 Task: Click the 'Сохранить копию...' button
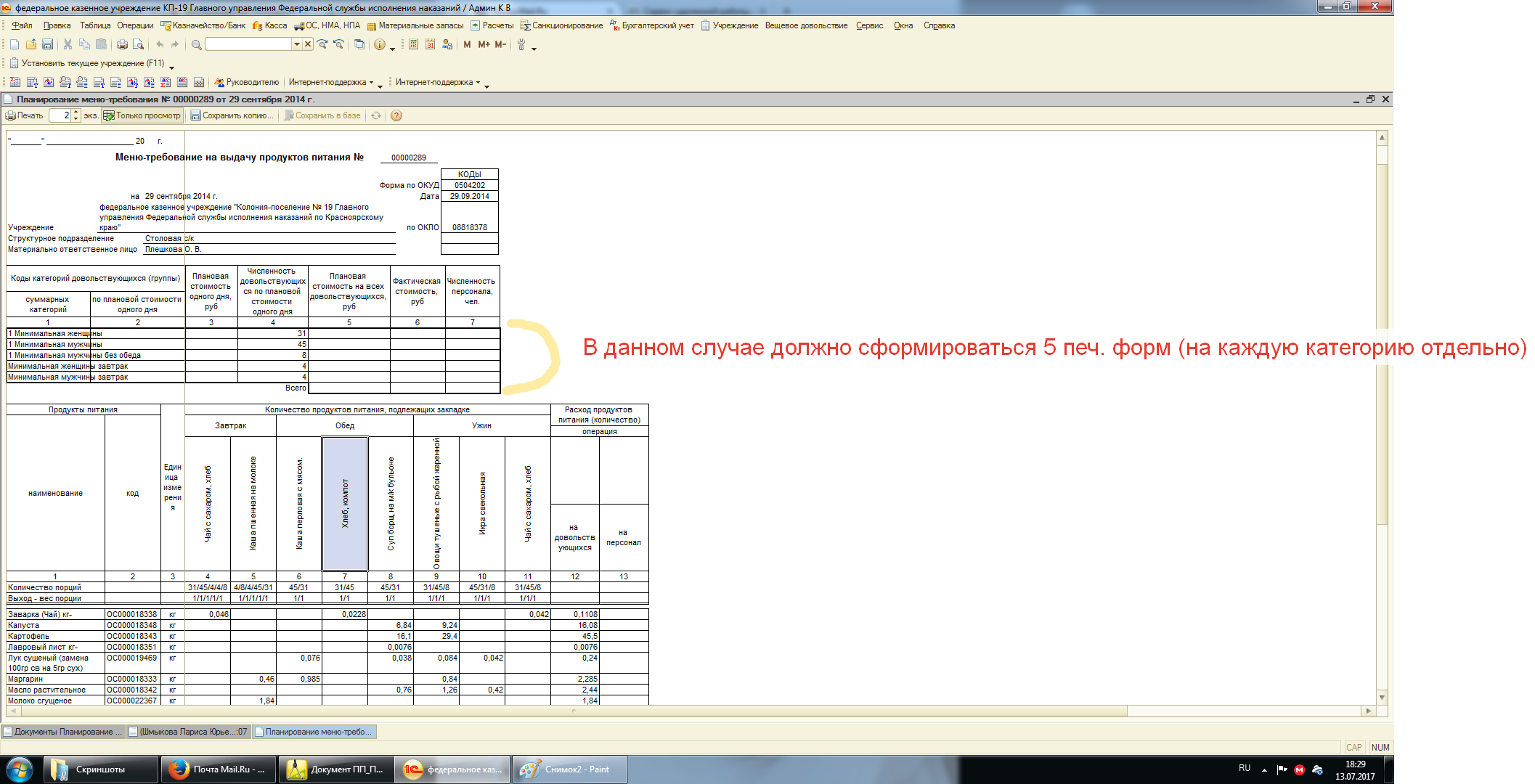click(232, 115)
